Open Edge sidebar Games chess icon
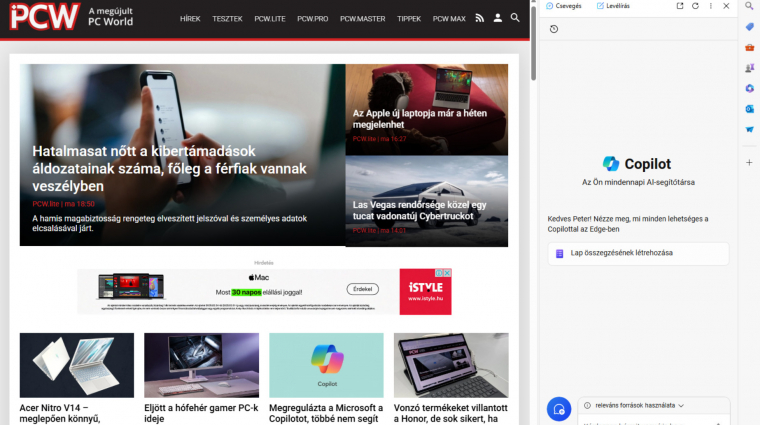The height and width of the screenshot is (425, 760). click(x=749, y=68)
